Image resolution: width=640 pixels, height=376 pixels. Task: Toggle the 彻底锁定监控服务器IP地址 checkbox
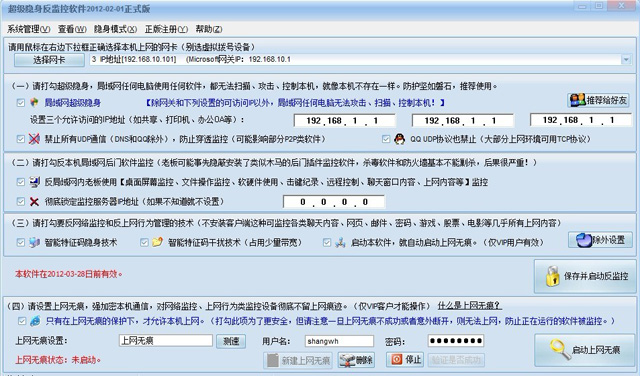[x=21, y=201]
